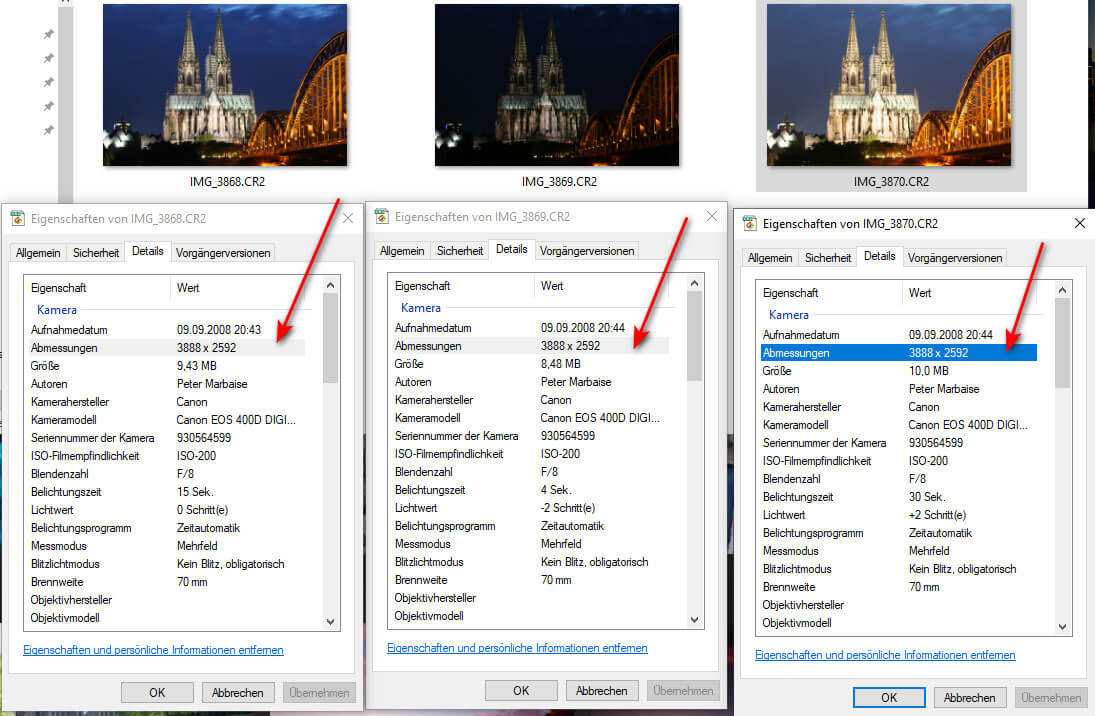
Task: Click scrollbar thumb in IMG_3870.CR2 details list
Action: pos(1062,343)
